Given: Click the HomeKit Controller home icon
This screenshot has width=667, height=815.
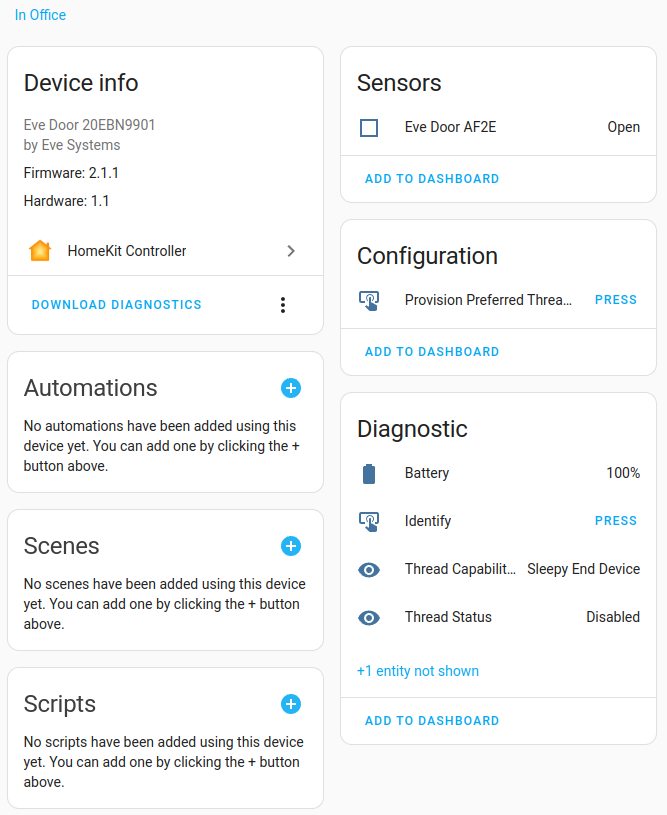Looking at the screenshot, I should pos(40,251).
